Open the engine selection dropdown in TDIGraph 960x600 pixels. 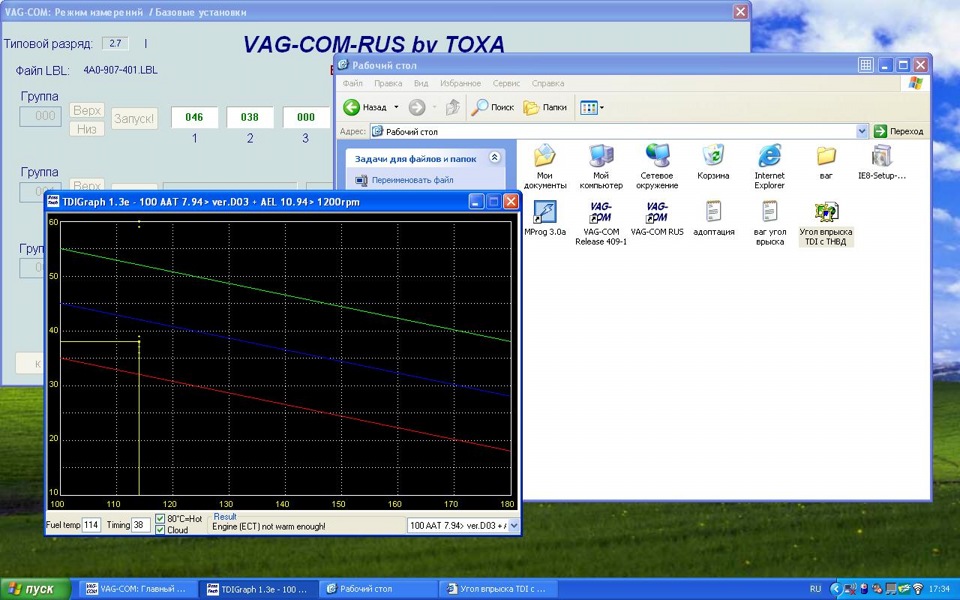(x=513, y=525)
